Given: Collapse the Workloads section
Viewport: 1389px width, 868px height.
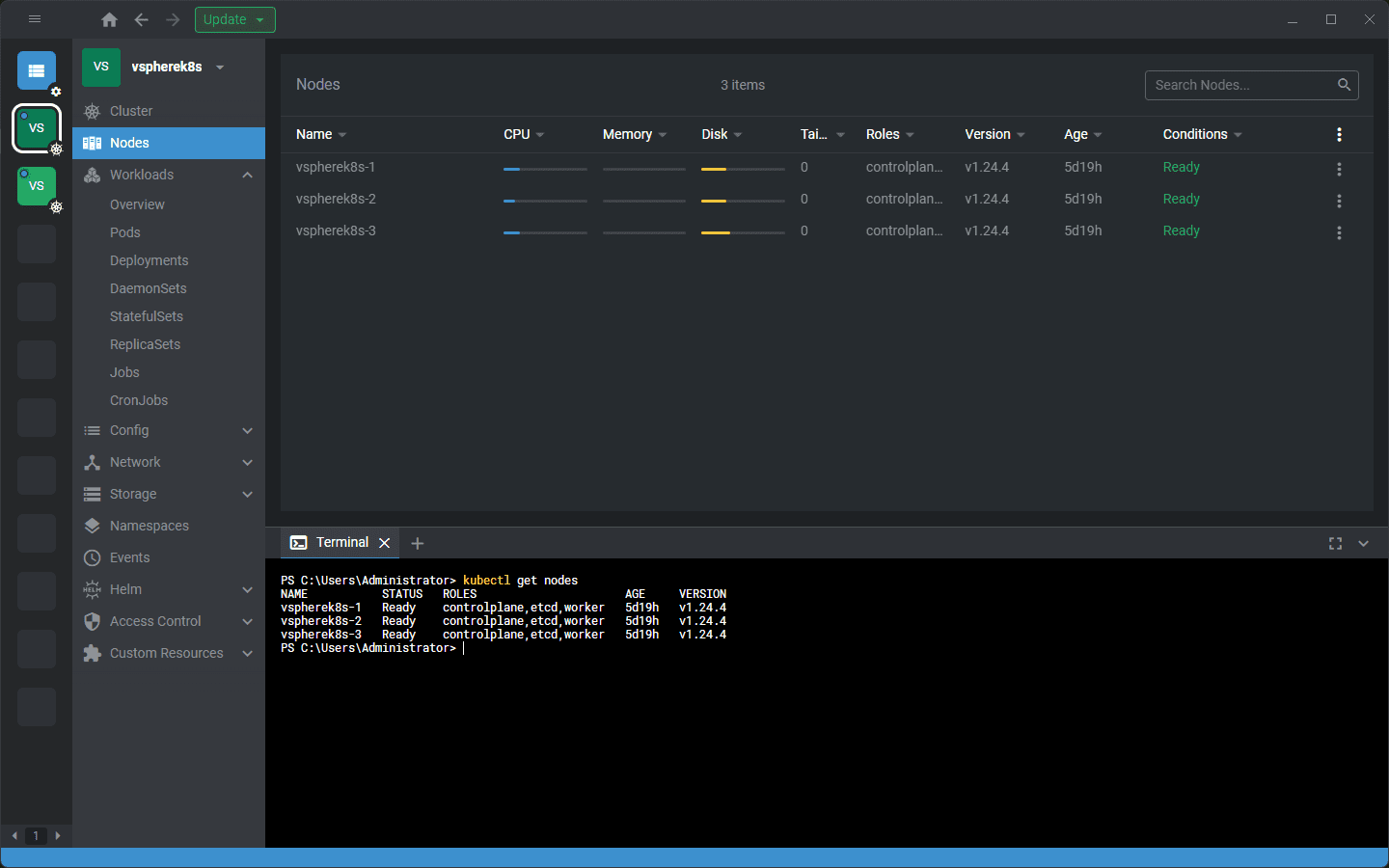Looking at the screenshot, I should coord(247,175).
